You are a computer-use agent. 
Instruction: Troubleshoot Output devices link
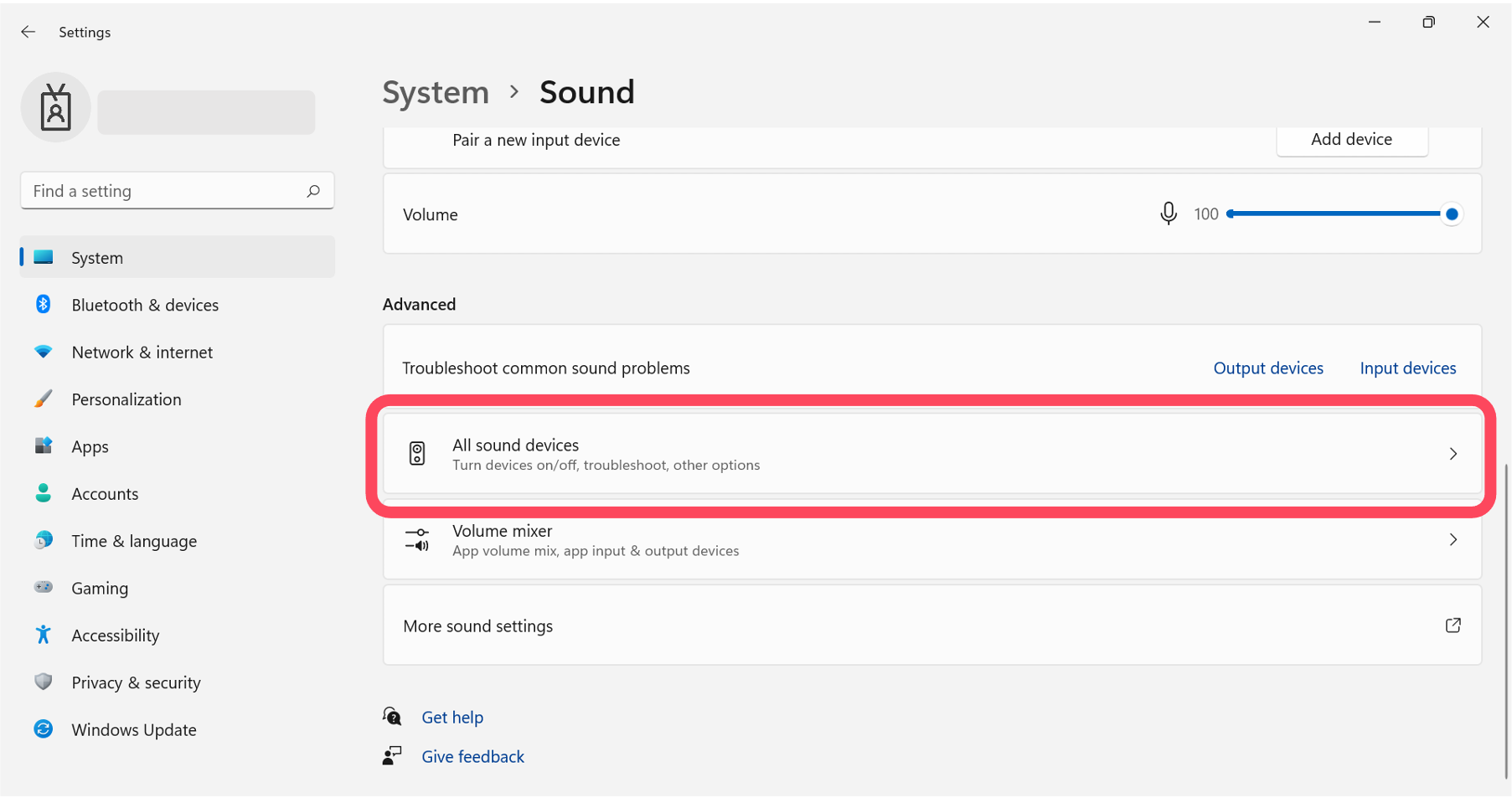(1268, 368)
